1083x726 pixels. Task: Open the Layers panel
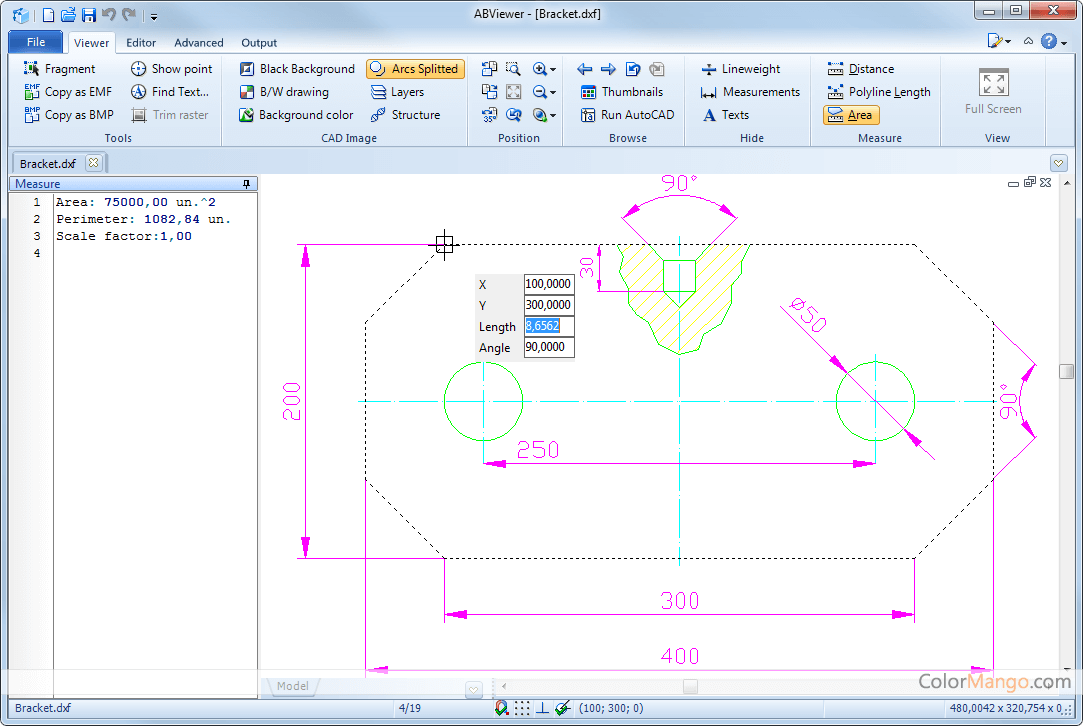pyautogui.click(x=397, y=92)
